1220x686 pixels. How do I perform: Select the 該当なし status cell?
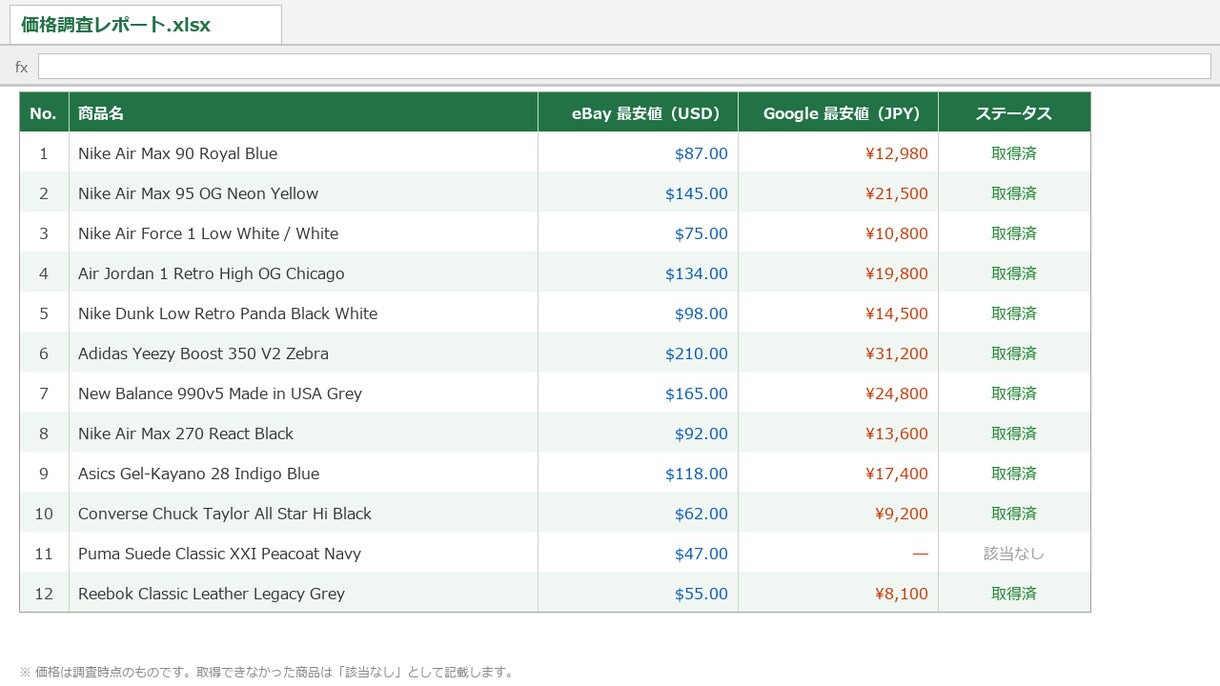[x=1014, y=553]
